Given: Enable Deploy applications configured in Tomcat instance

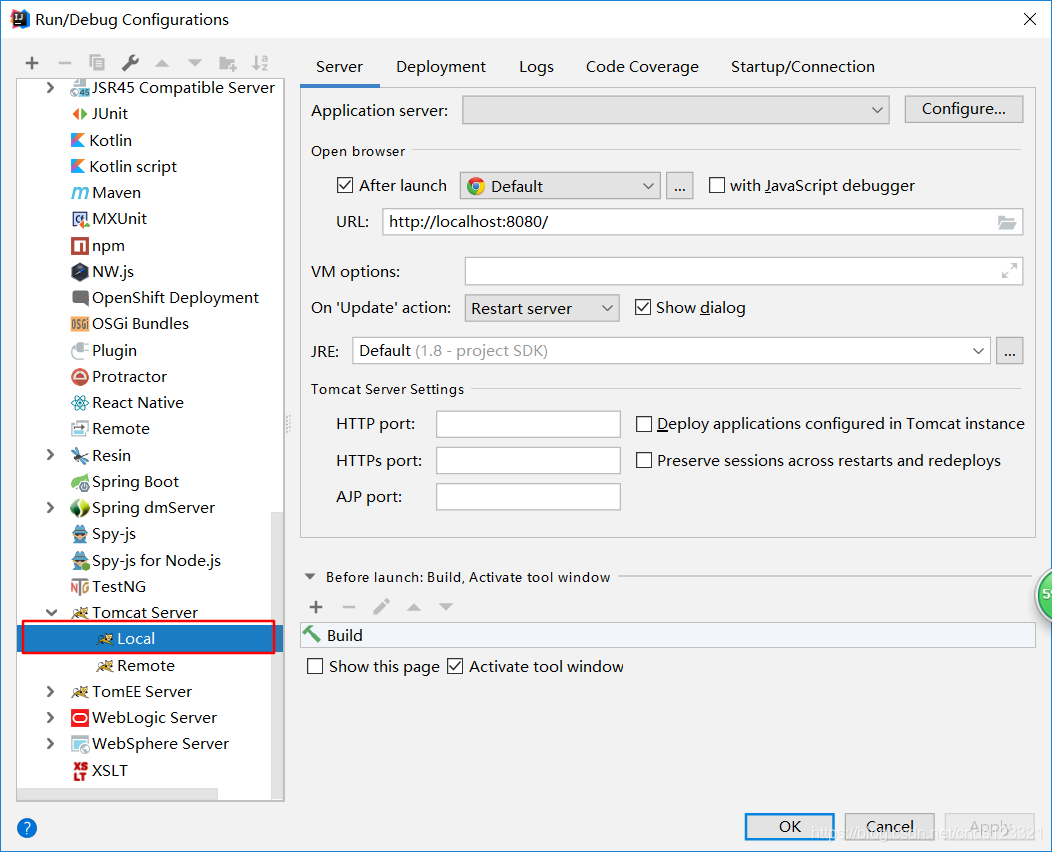Looking at the screenshot, I should pyautogui.click(x=643, y=424).
